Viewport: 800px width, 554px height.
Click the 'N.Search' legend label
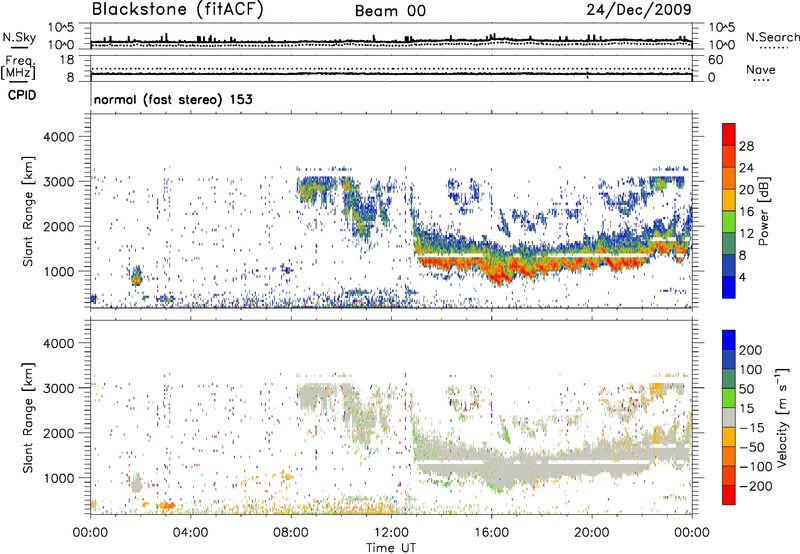pos(772,37)
